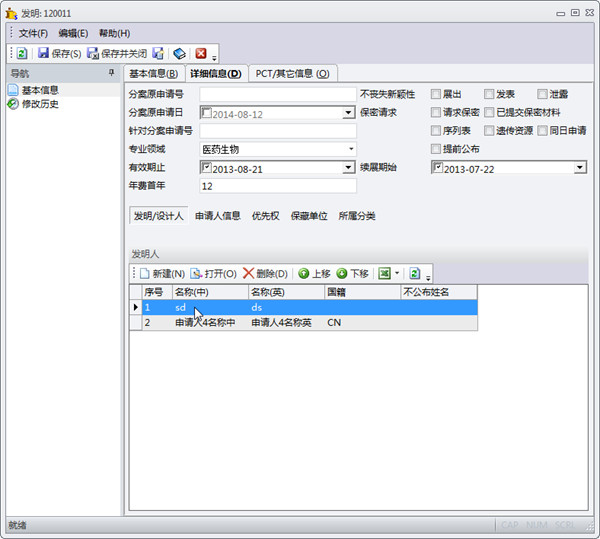The width and height of the screenshot is (600, 539).
Task: Click 新建(N) to add inventor
Action: coord(162,274)
